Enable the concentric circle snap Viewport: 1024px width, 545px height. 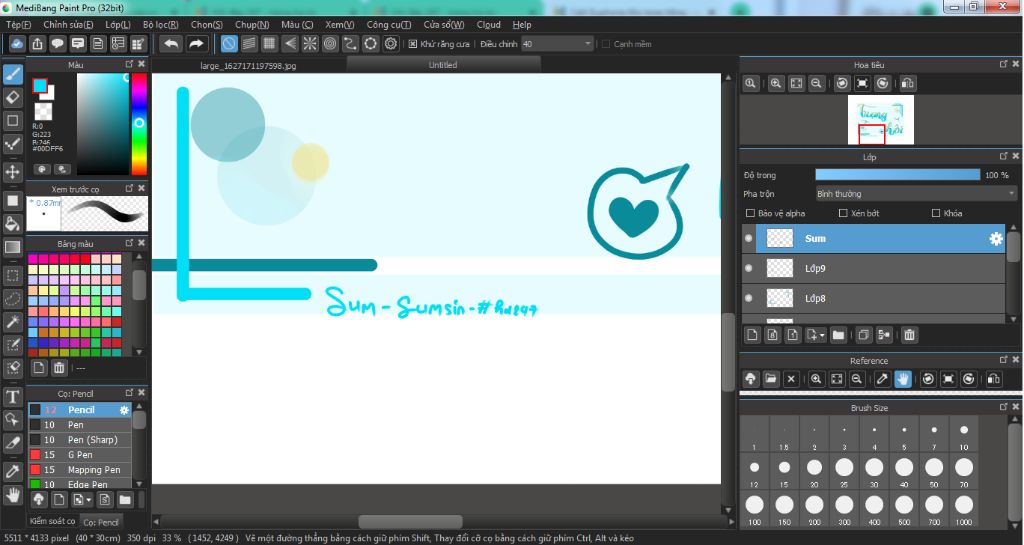[x=330, y=44]
